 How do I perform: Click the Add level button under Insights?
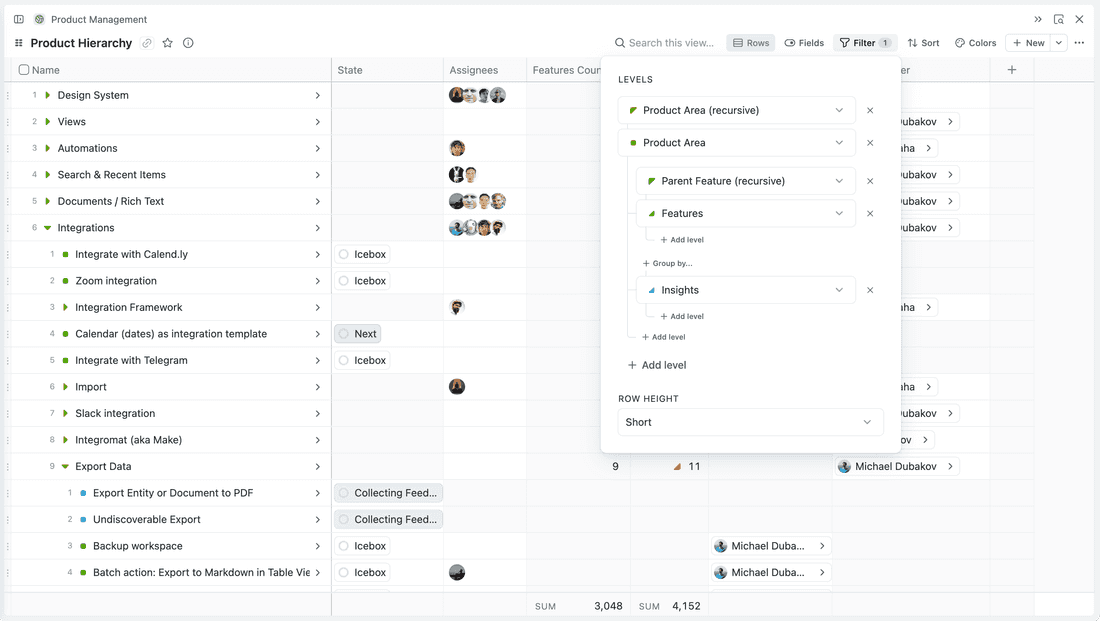point(680,316)
